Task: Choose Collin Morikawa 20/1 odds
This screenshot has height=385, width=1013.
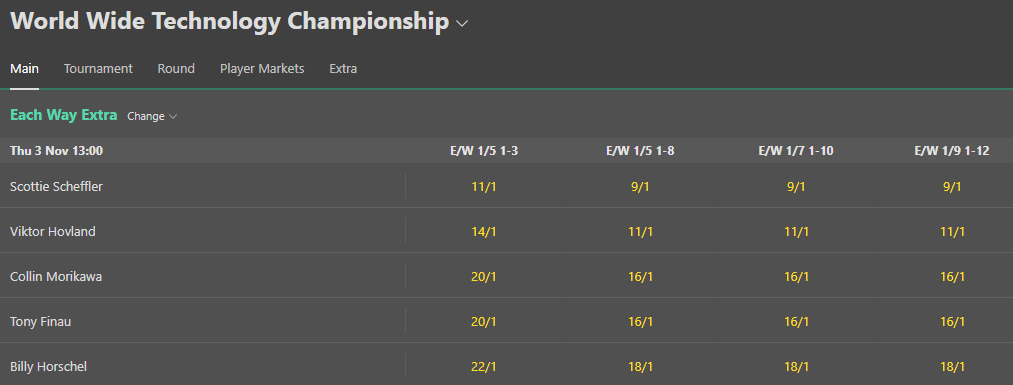Action: 484,276
